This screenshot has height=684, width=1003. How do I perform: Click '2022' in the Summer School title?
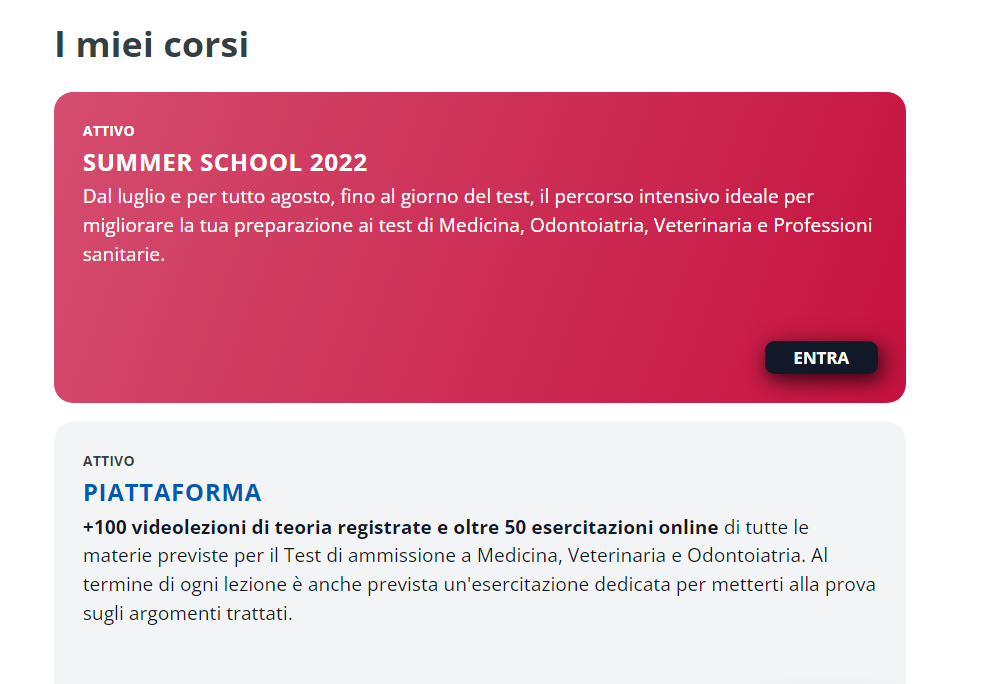338,163
